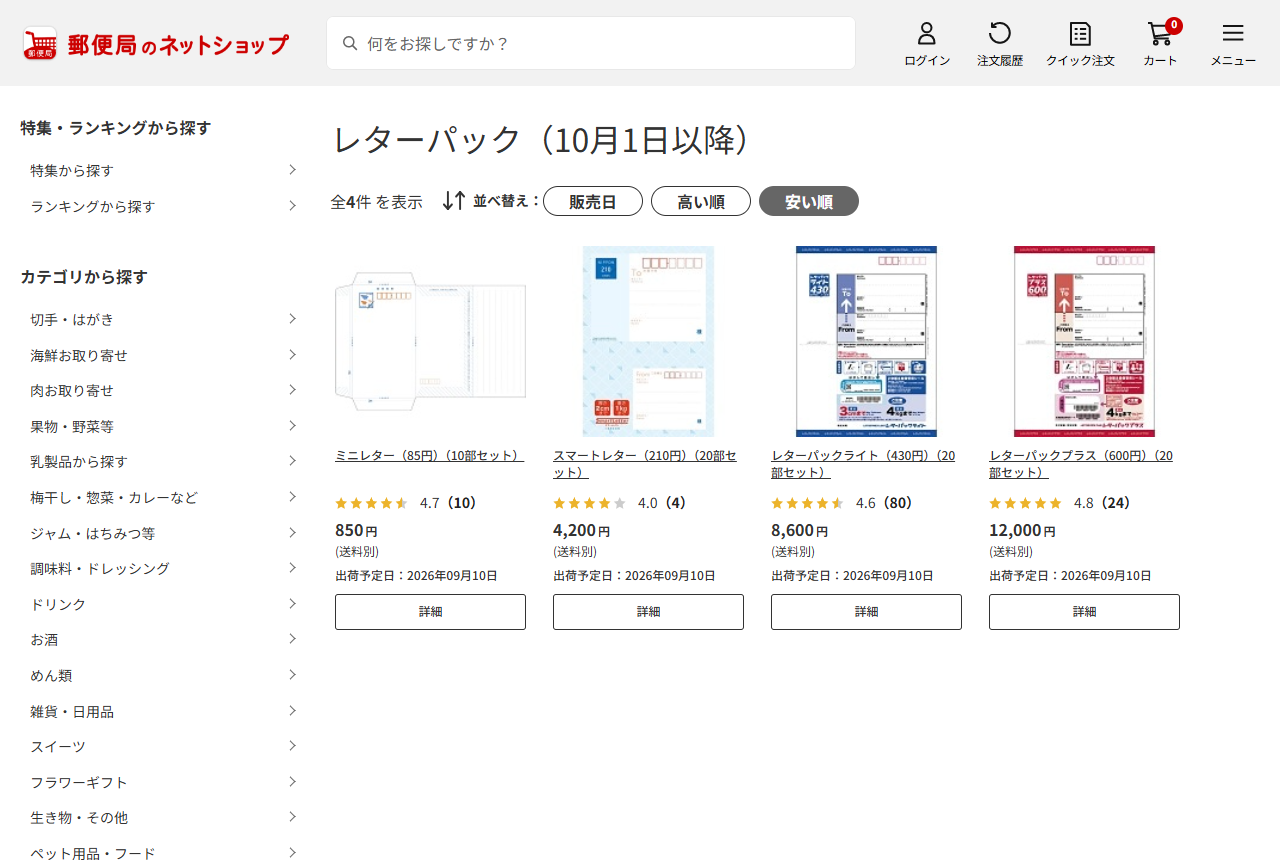1280x860 pixels.
Task: Sort products by 販売日
Action: (593, 201)
